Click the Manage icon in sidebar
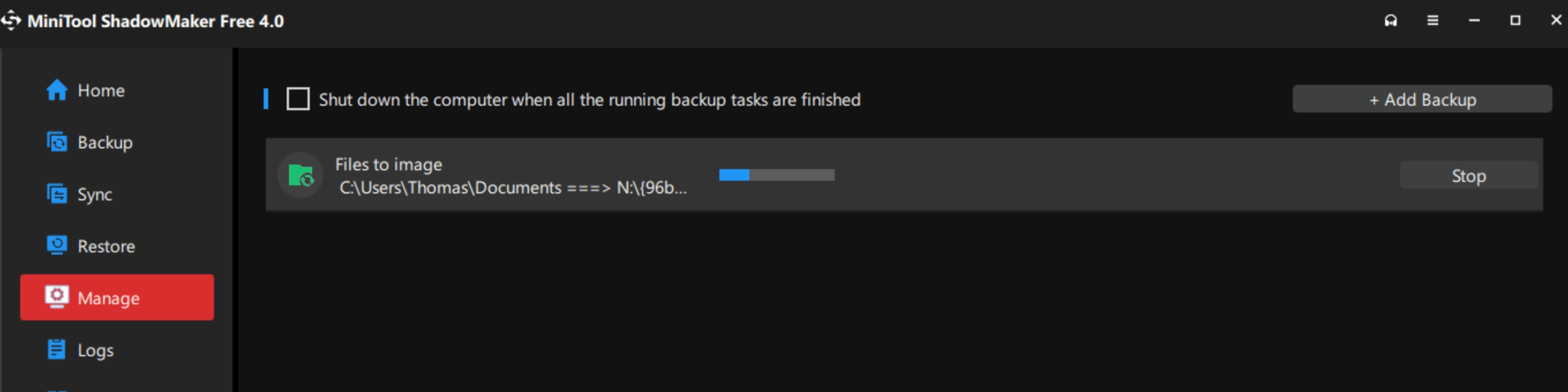This screenshot has width=1568, height=392. coord(57,298)
